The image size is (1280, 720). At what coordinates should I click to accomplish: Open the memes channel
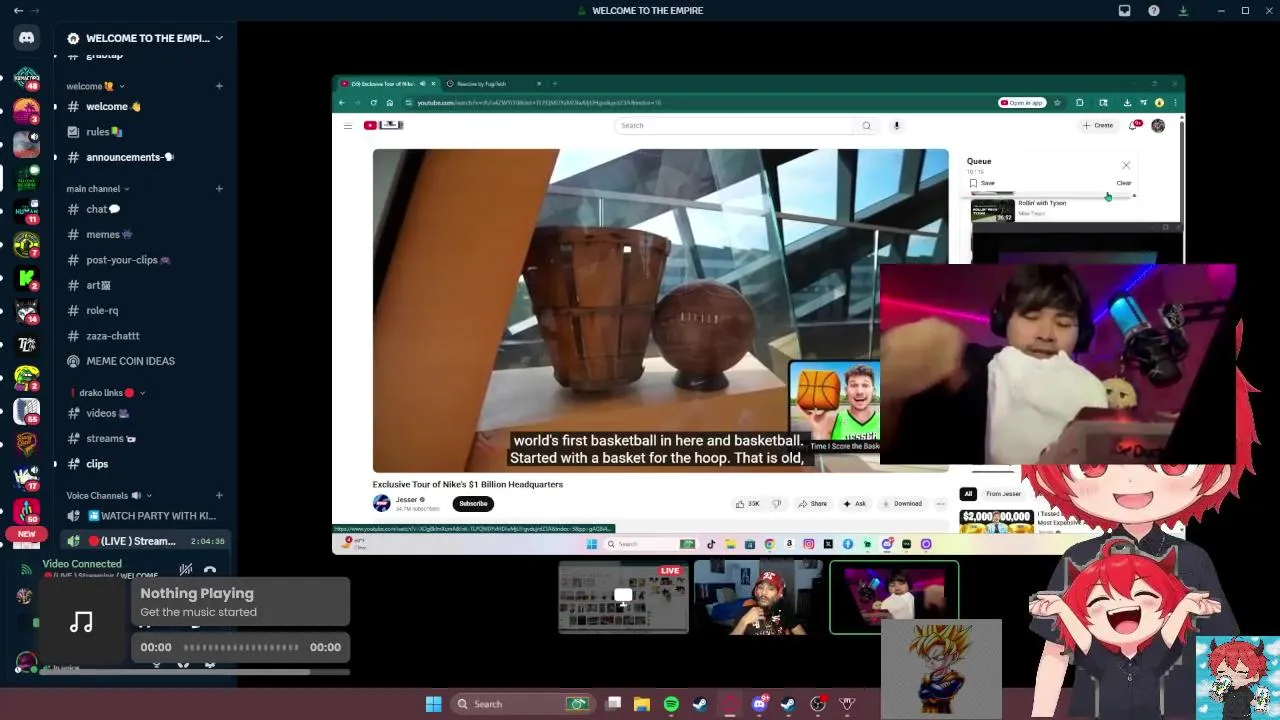tap(144, 234)
